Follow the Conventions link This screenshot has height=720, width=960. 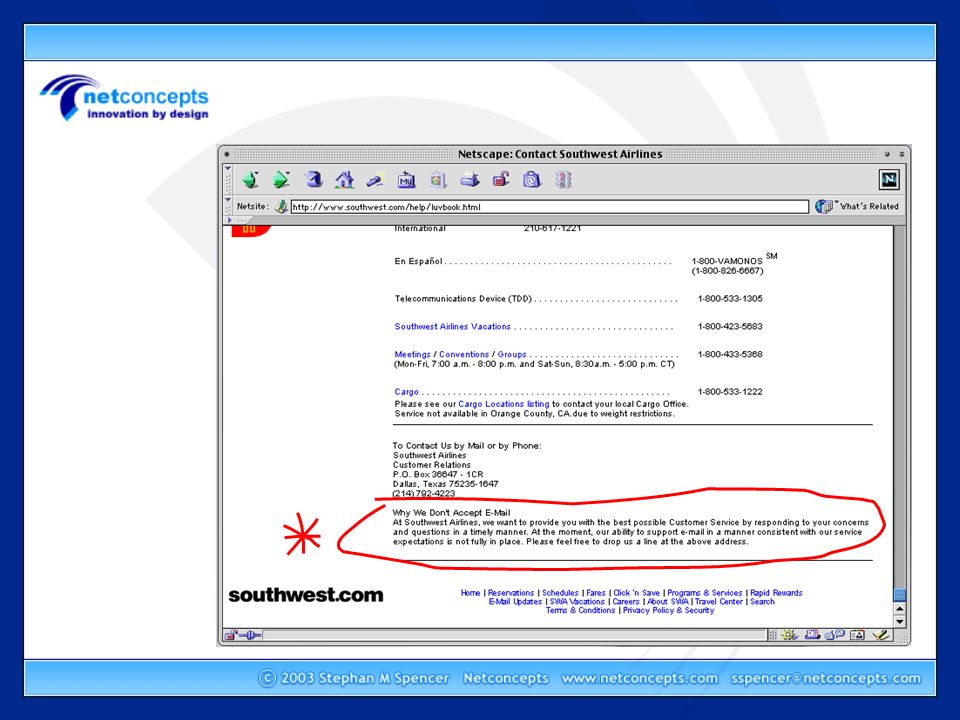point(463,354)
